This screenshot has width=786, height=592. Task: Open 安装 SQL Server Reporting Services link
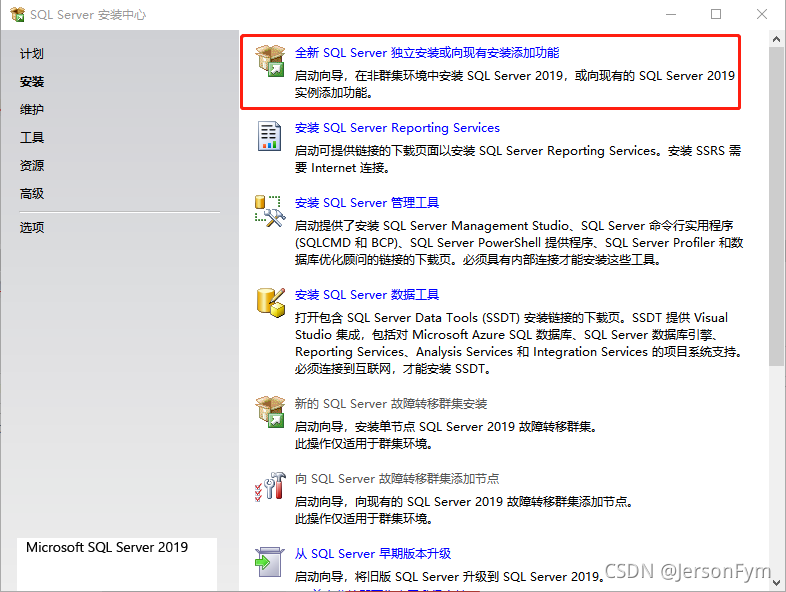[x=397, y=128]
